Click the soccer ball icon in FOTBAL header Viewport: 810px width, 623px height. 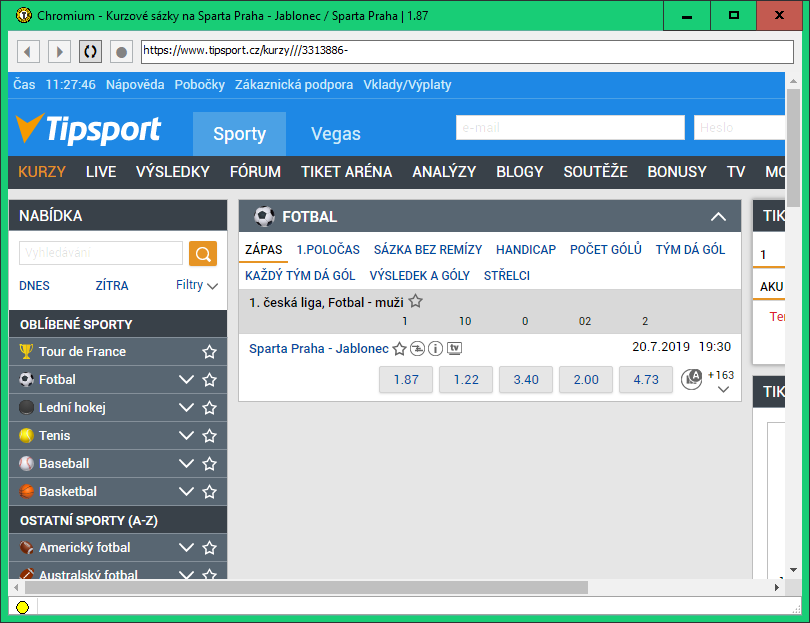[264, 216]
